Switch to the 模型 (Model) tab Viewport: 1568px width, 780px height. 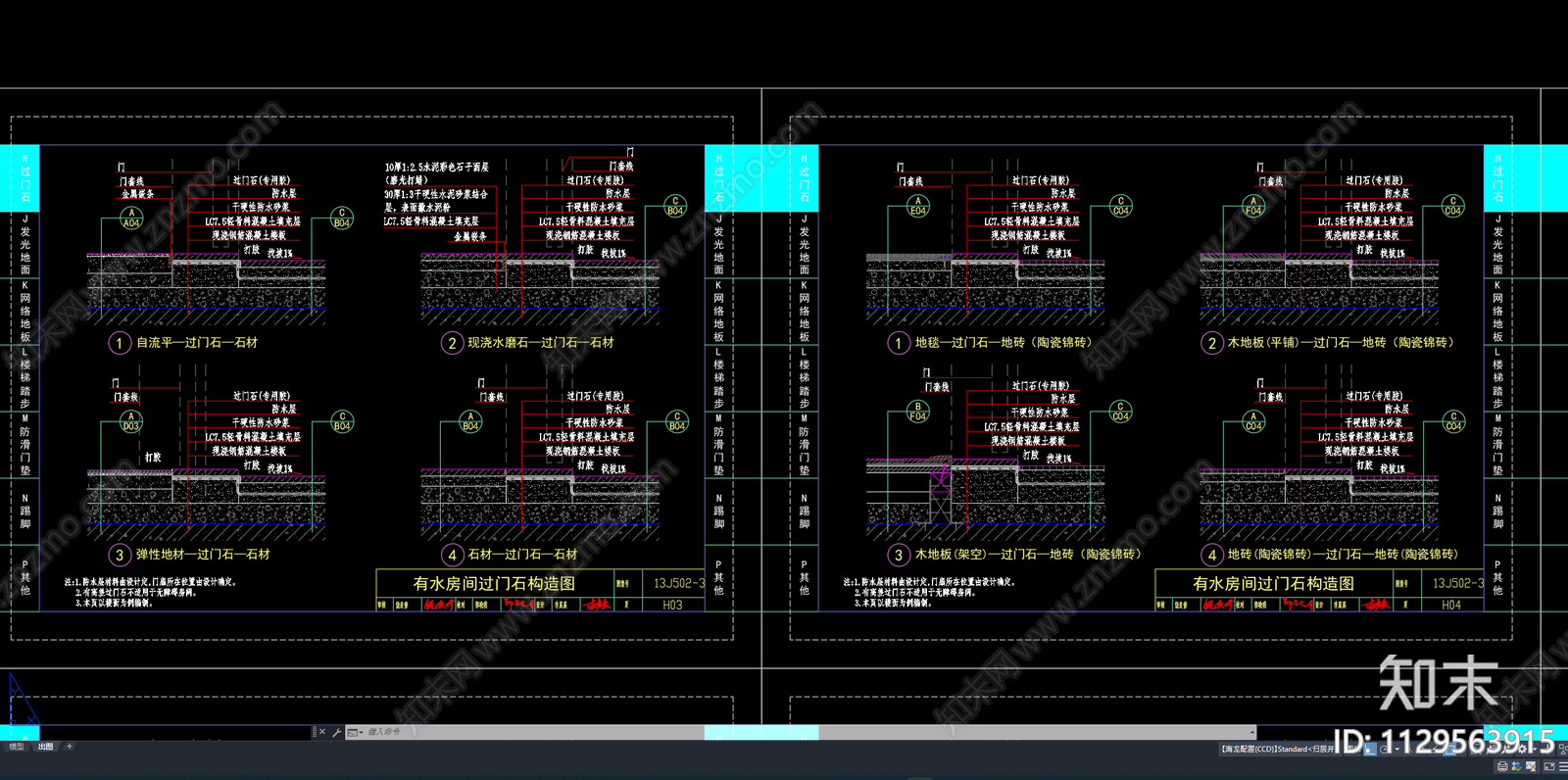pyautogui.click(x=16, y=747)
